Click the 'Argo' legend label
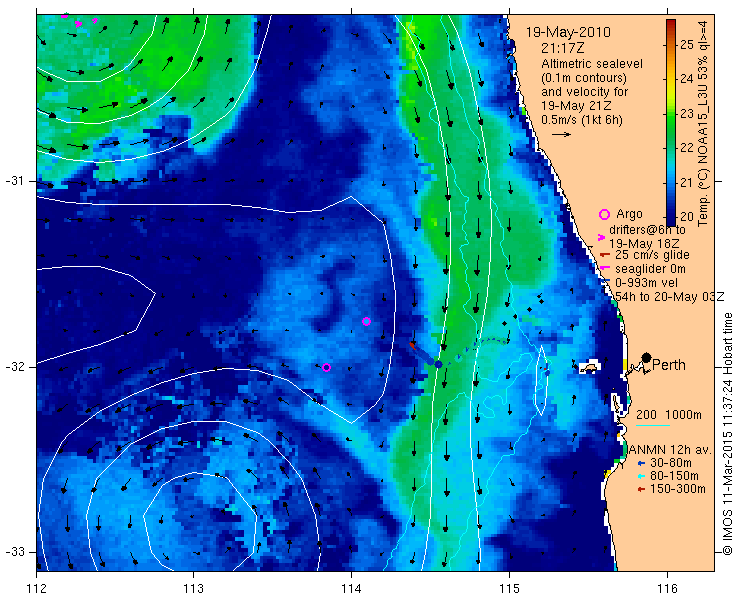The width and height of the screenshot is (740, 600). (629, 214)
